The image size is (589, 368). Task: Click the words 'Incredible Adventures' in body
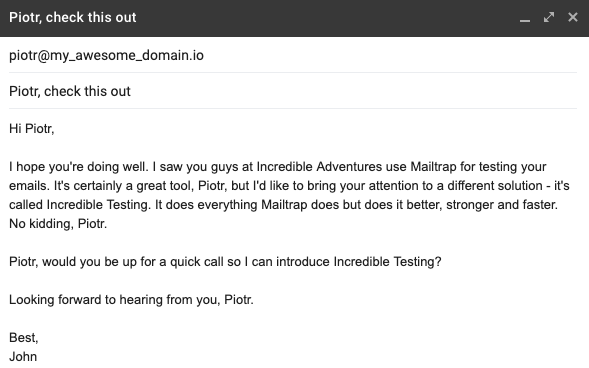point(319,167)
